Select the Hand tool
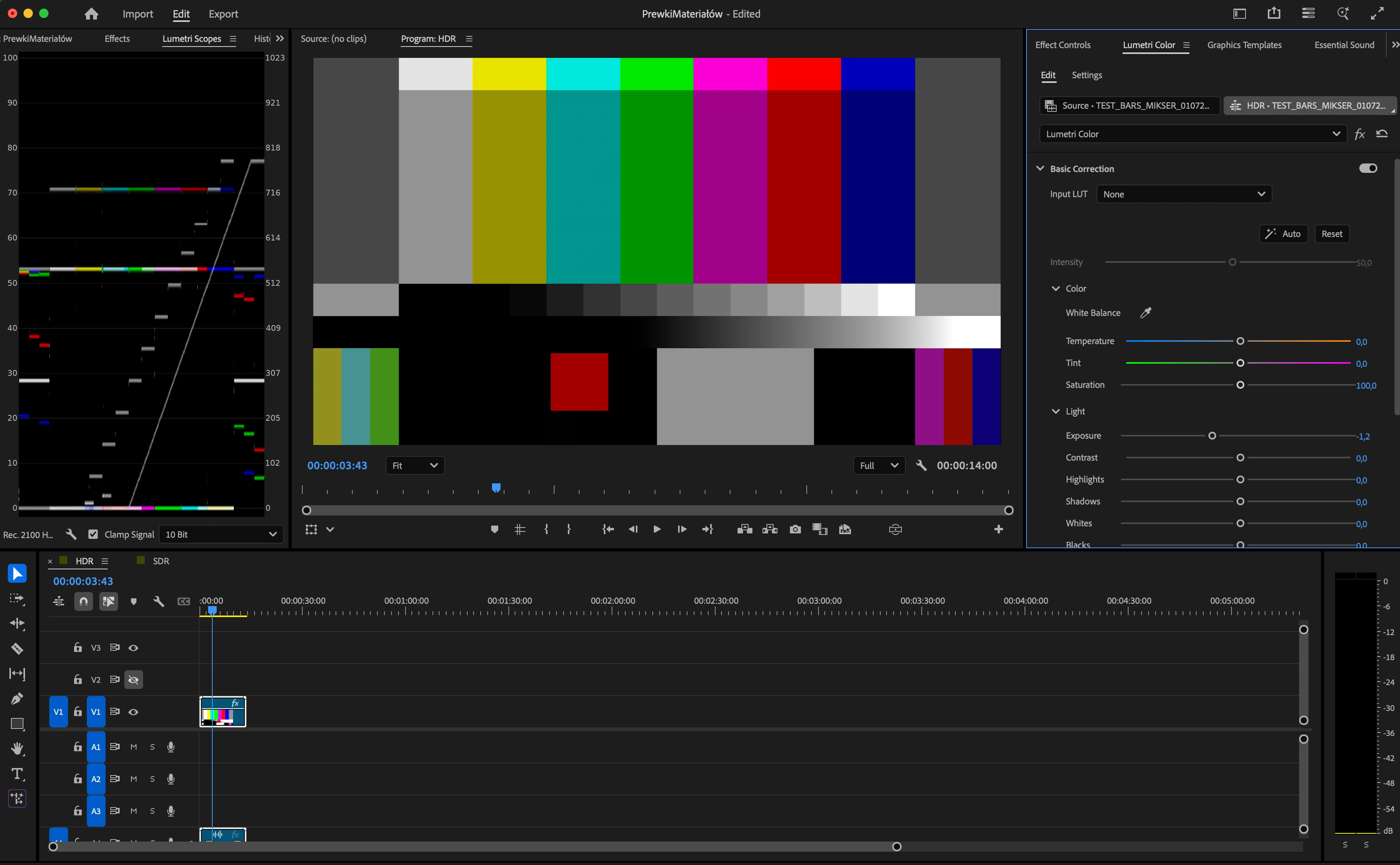Viewport: 1400px width, 865px height. [17, 748]
